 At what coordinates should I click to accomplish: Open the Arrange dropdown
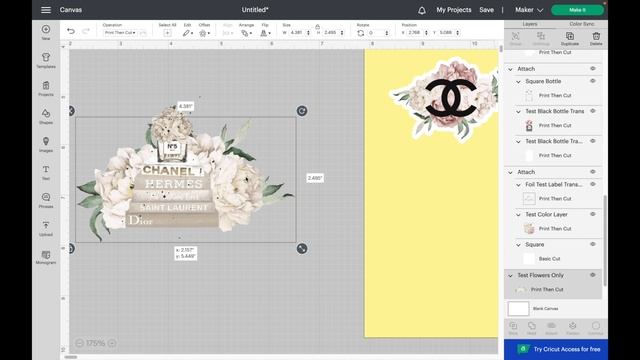pyautogui.click(x=246, y=33)
